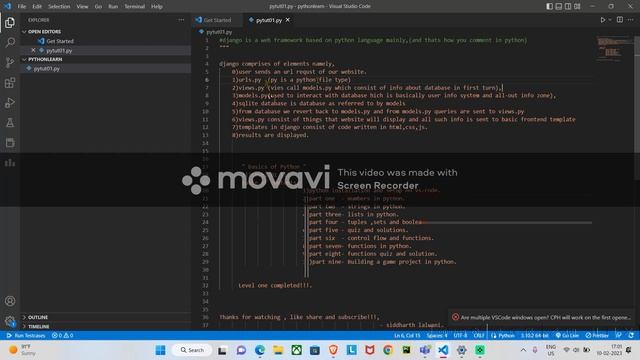Click the Split Editor Right icon

(x=620, y=20)
